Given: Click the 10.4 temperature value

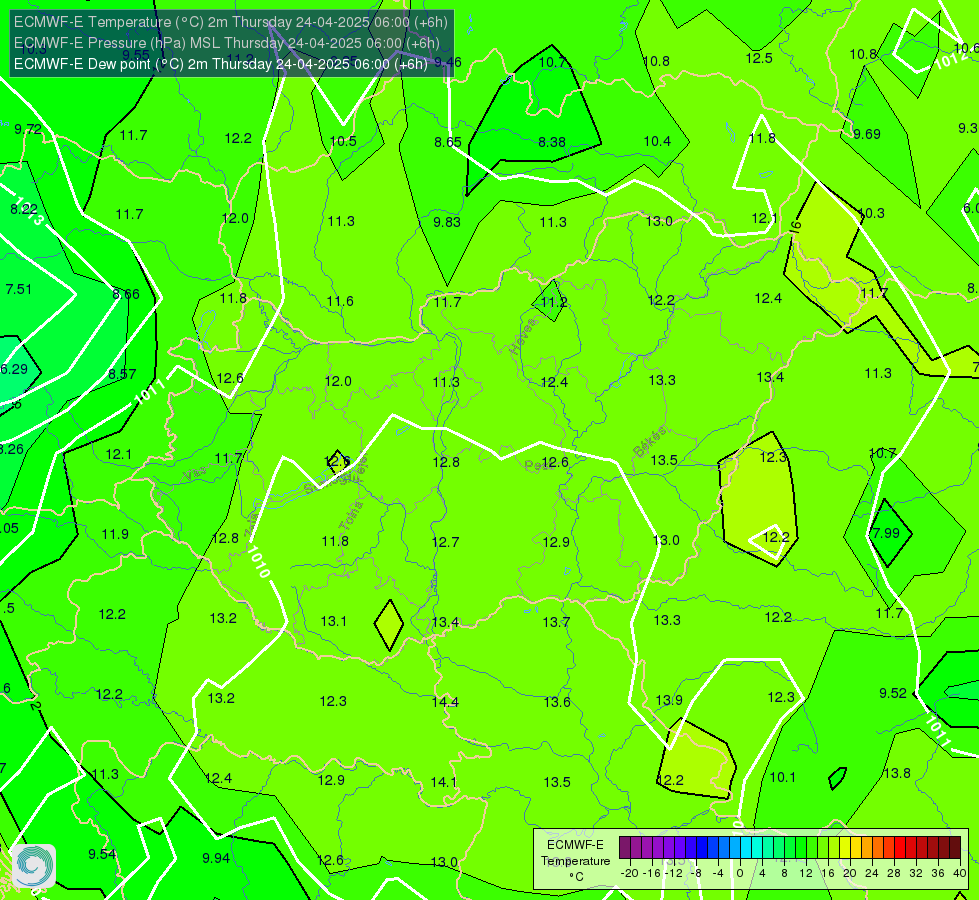Looking at the screenshot, I should tap(657, 141).
